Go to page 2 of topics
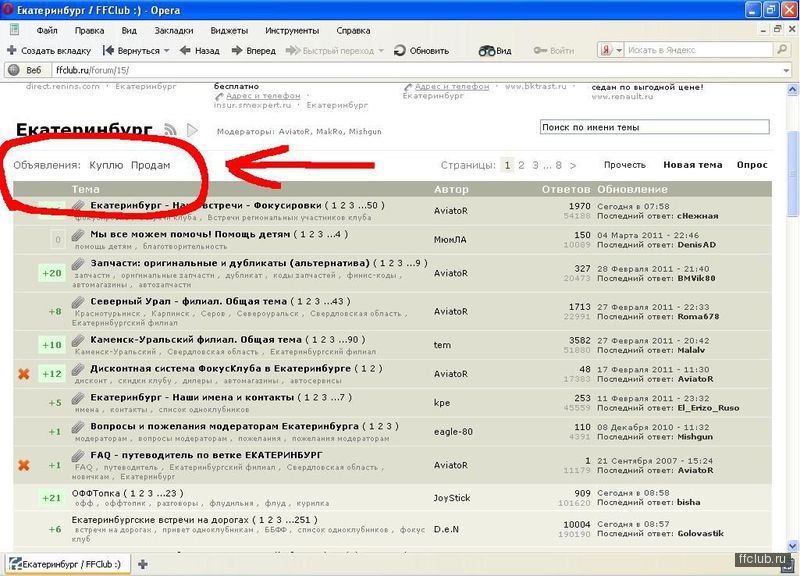 (x=521, y=165)
